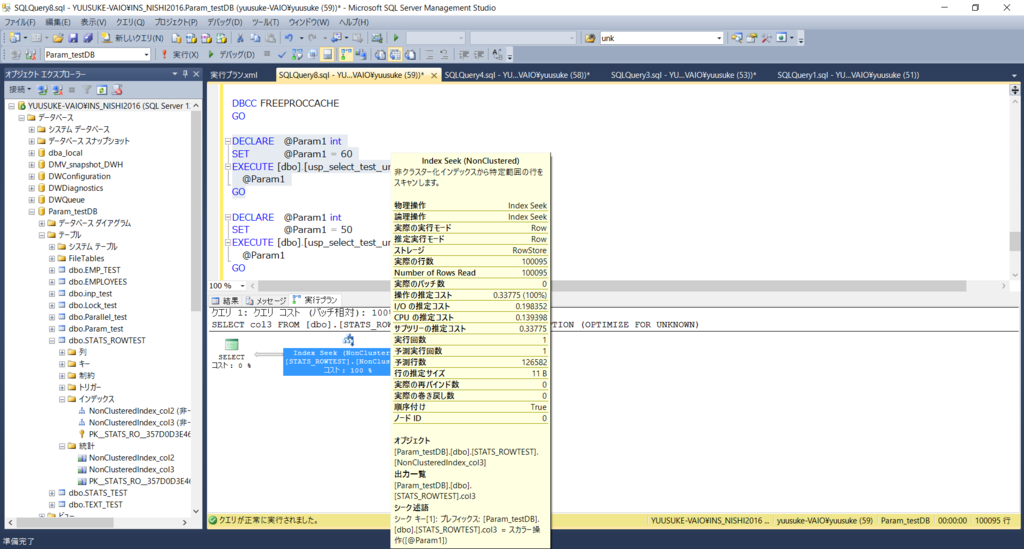Click the Object Explorer Disconnect icon
Viewport: 1024px width, 549px height.
click(57, 89)
